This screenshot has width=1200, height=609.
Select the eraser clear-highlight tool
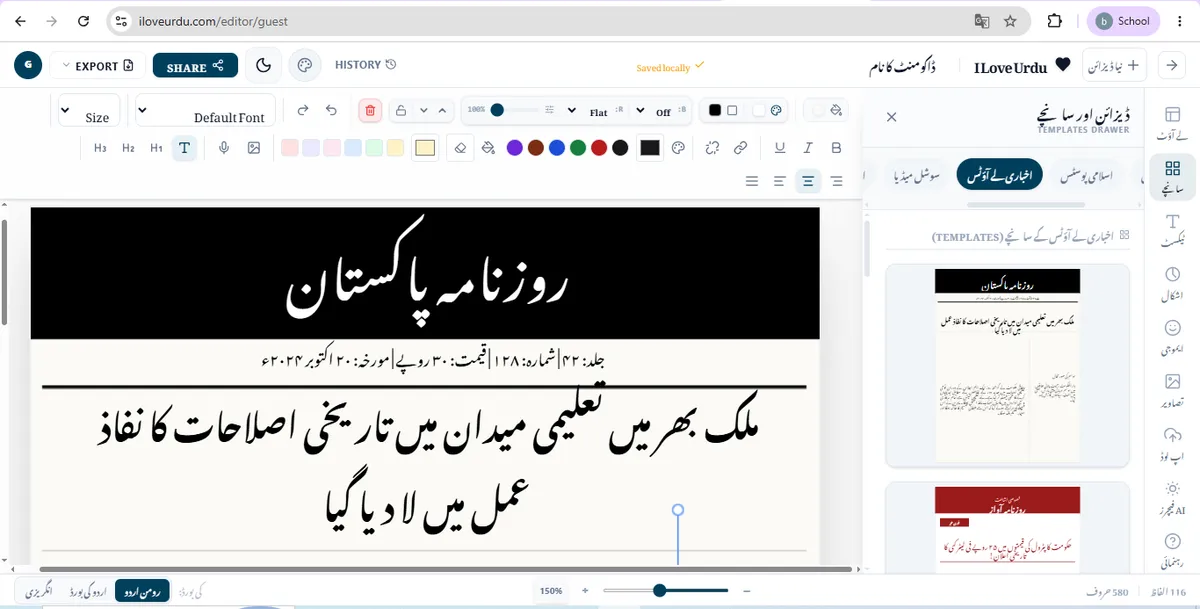click(x=460, y=148)
